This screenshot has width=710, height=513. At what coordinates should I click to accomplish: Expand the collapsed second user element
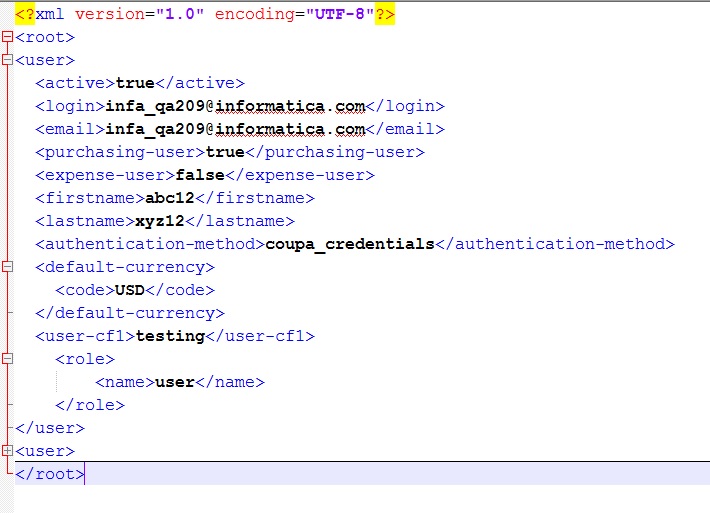pyautogui.click(x=7, y=451)
